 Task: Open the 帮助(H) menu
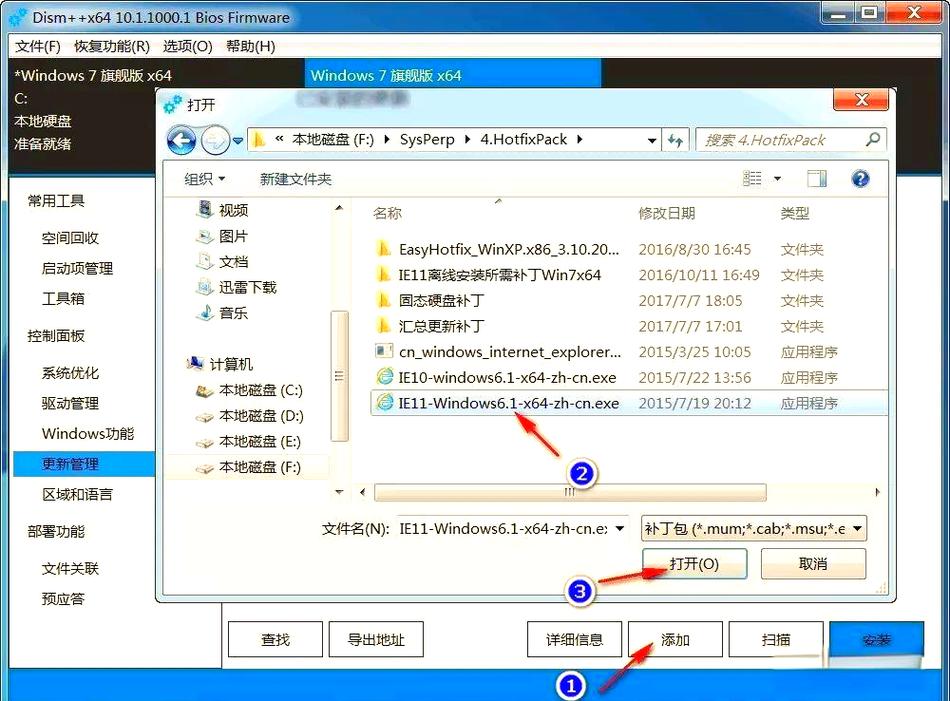250,47
